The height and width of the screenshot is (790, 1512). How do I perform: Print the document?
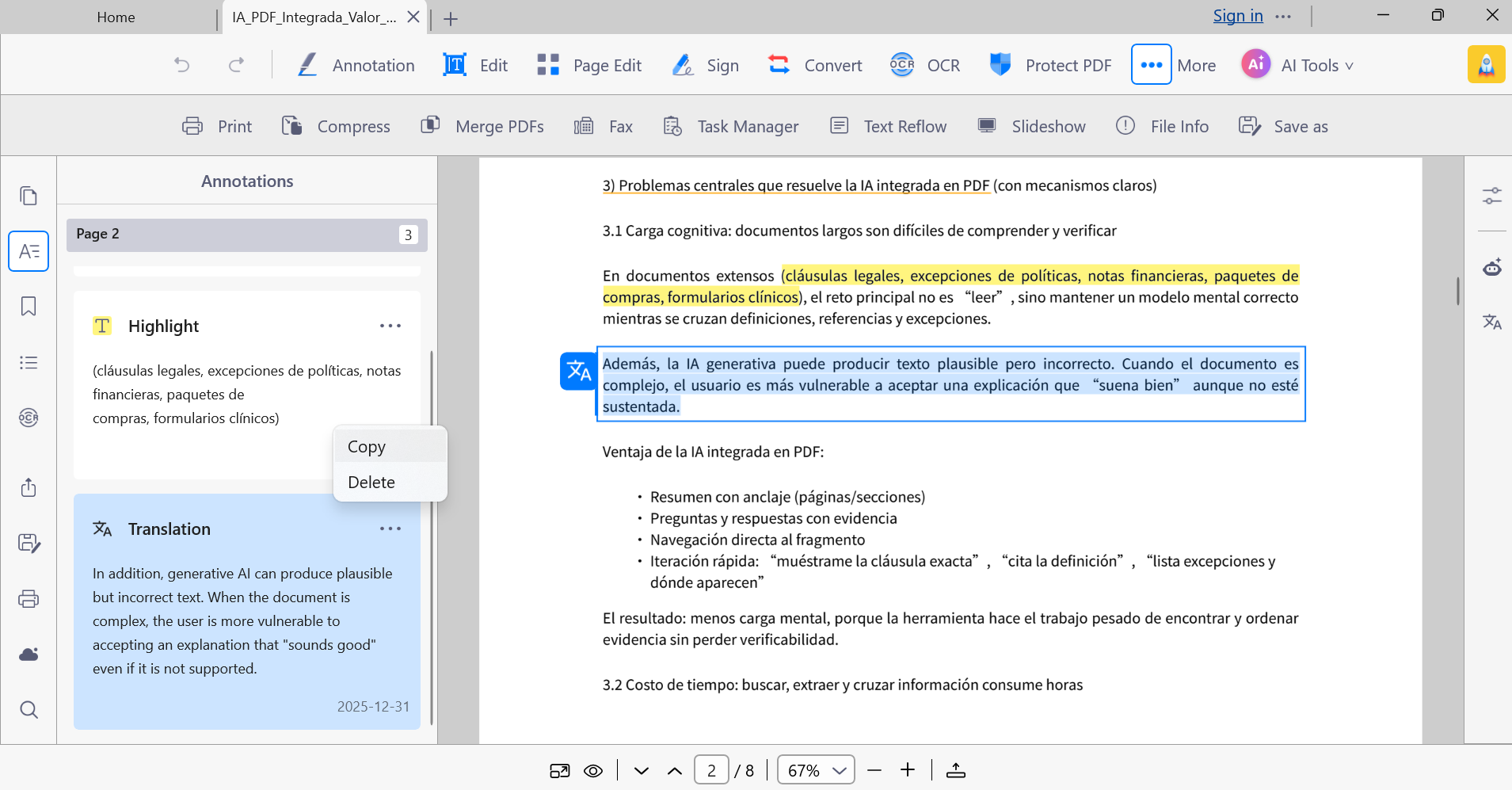(217, 127)
